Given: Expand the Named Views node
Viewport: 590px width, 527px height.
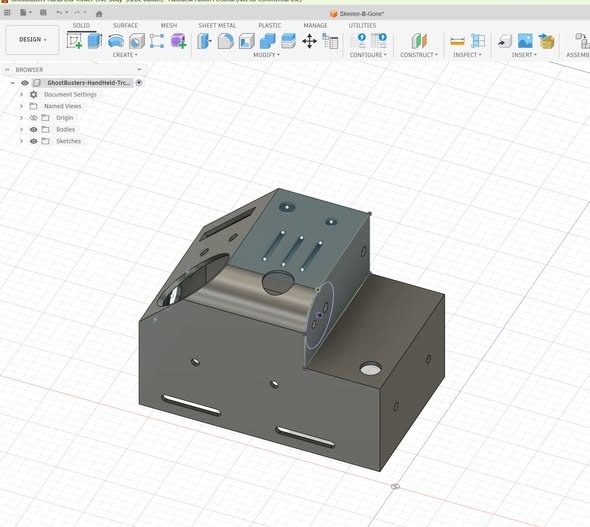Looking at the screenshot, I should (21, 106).
